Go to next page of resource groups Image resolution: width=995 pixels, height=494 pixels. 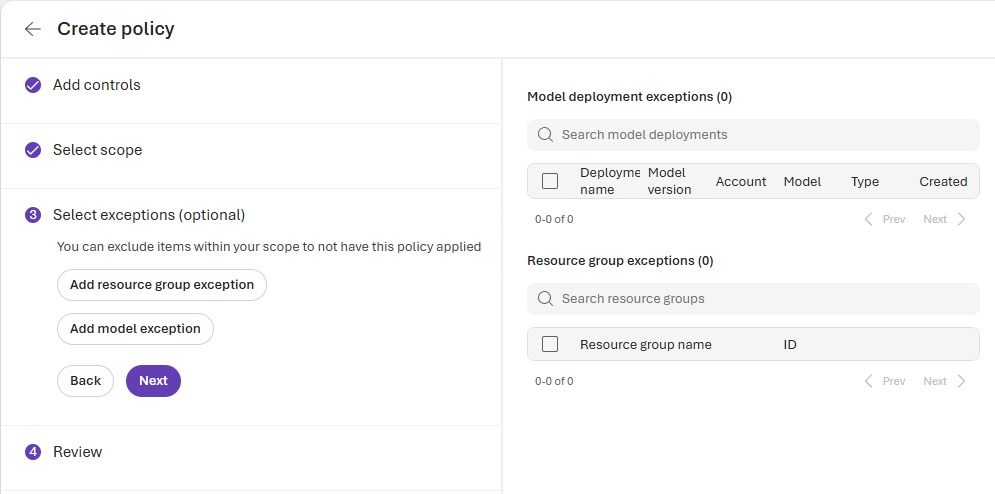click(x=944, y=381)
